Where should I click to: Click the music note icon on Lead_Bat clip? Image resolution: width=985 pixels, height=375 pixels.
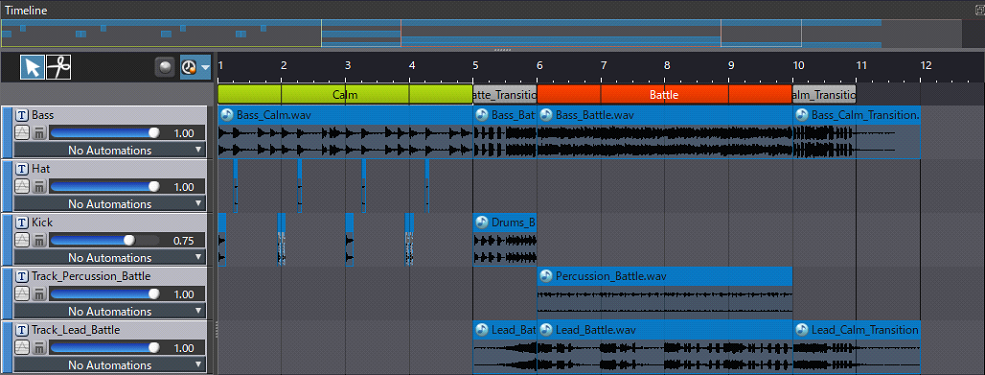[482, 330]
